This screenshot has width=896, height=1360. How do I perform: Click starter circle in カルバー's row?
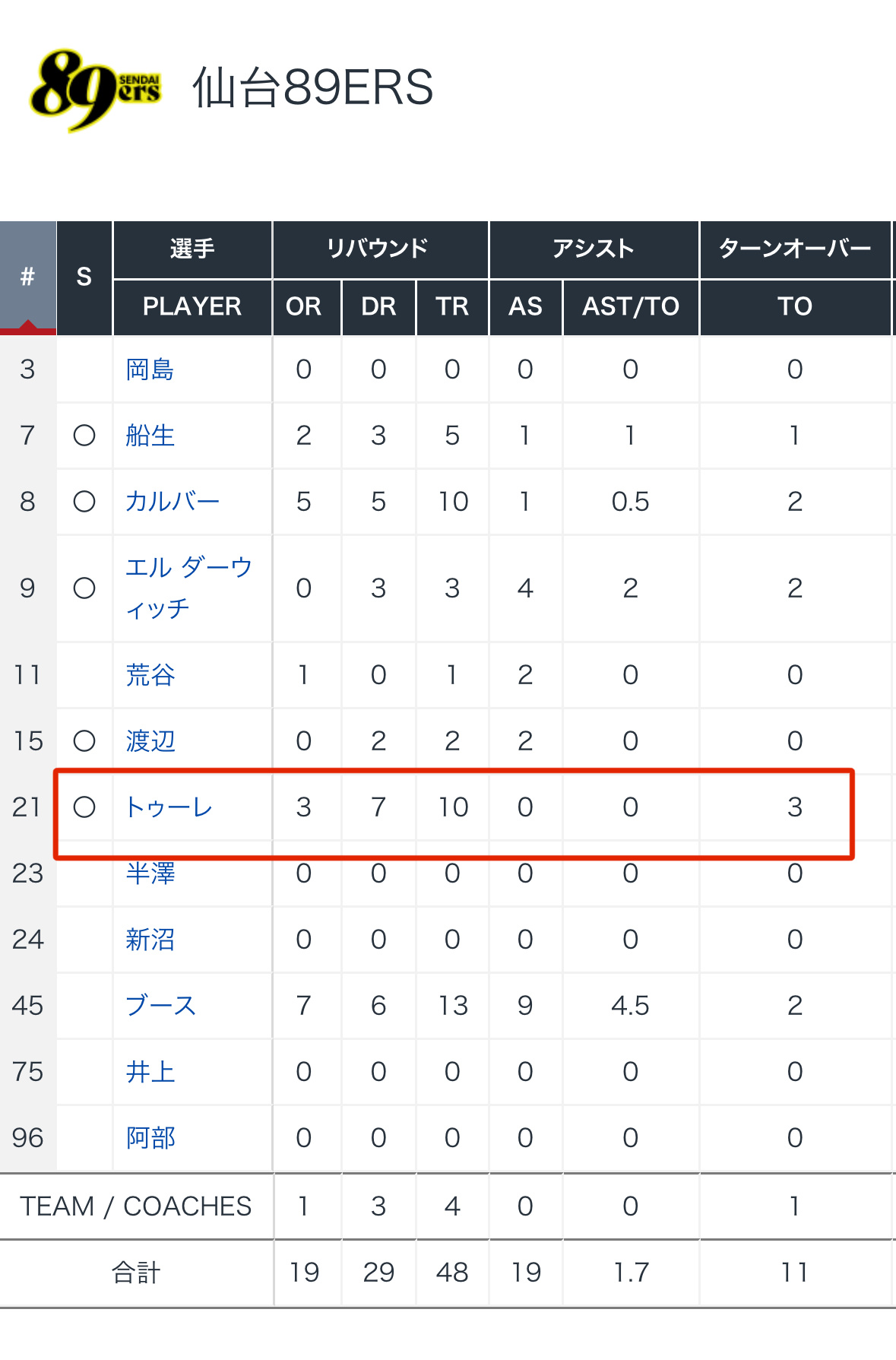84,502
